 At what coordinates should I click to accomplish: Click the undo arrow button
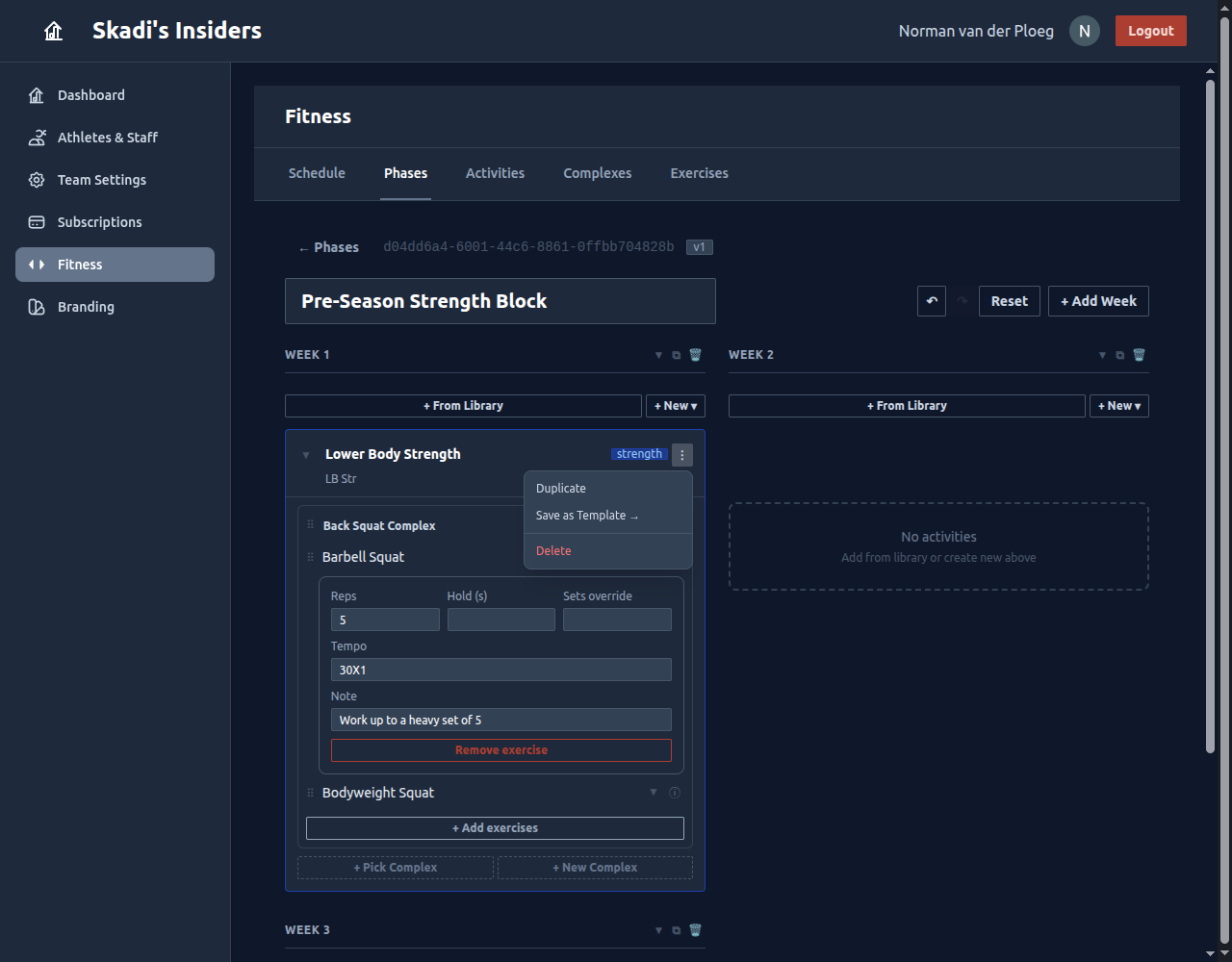tap(932, 301)
